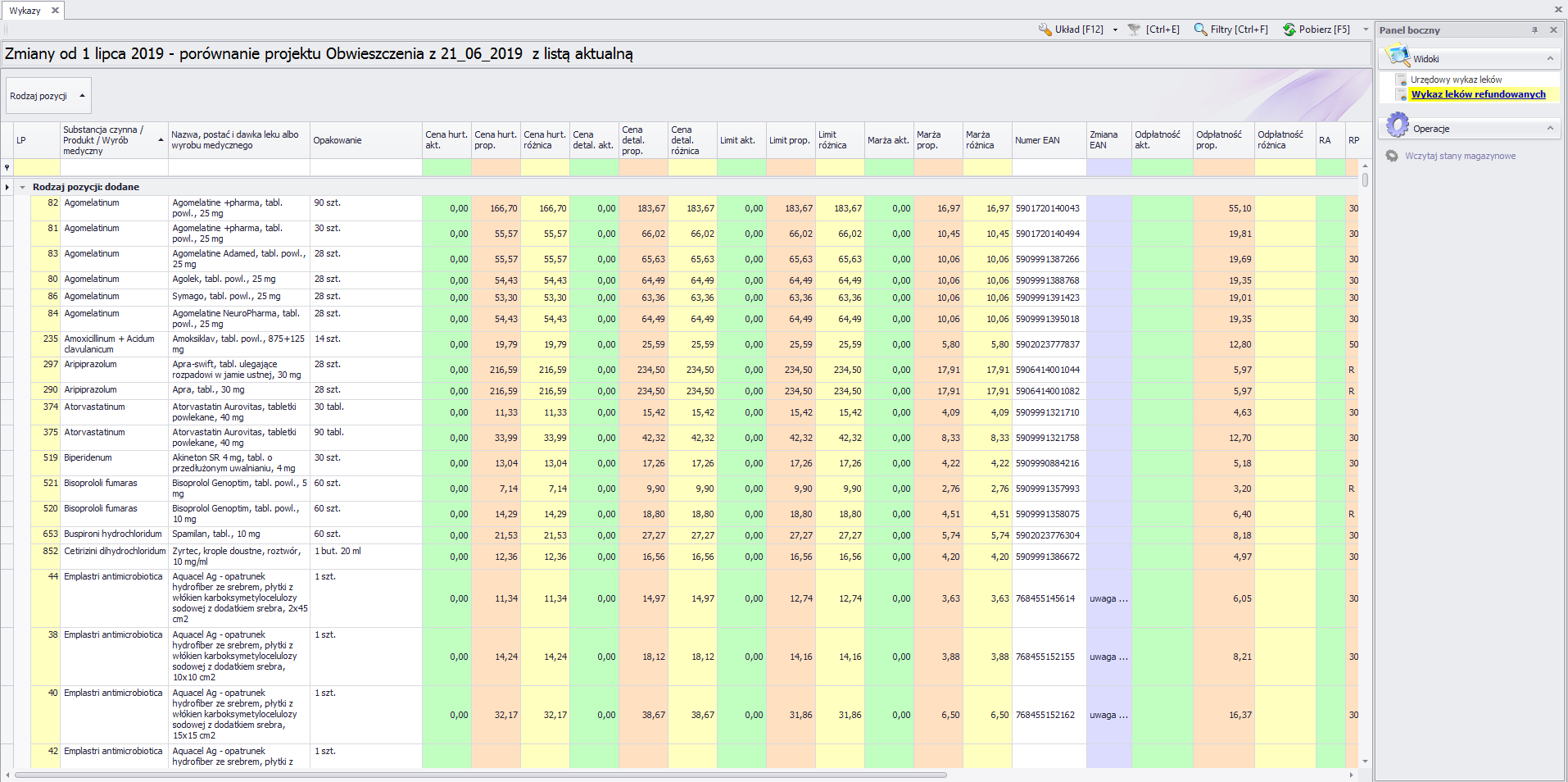Collapse the Widoki section chevron
The height and width of the screenshot is (782, 1568).
point(1550,58)
